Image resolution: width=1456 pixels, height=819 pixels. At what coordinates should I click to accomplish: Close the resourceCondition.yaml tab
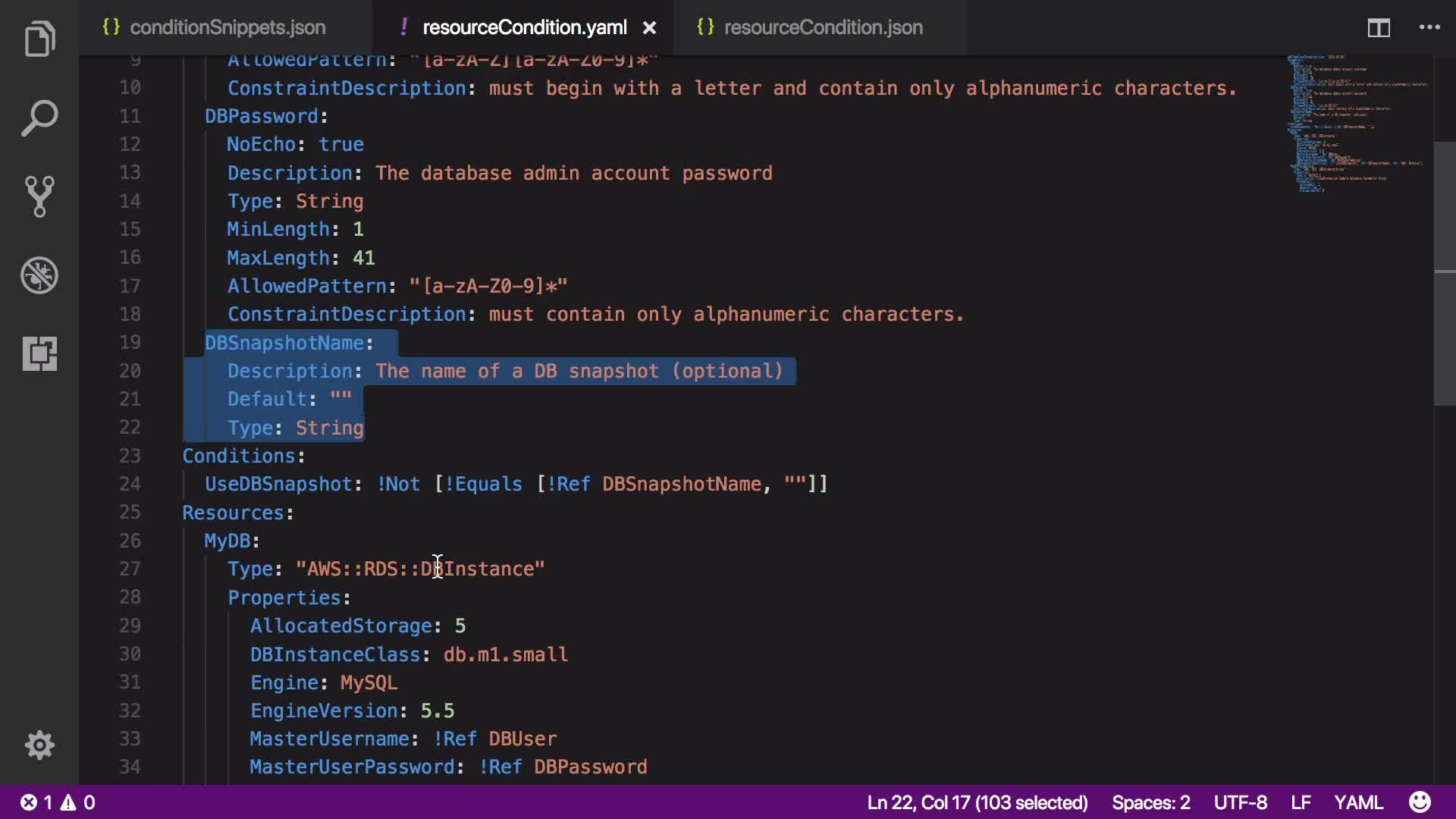[650, 28]
